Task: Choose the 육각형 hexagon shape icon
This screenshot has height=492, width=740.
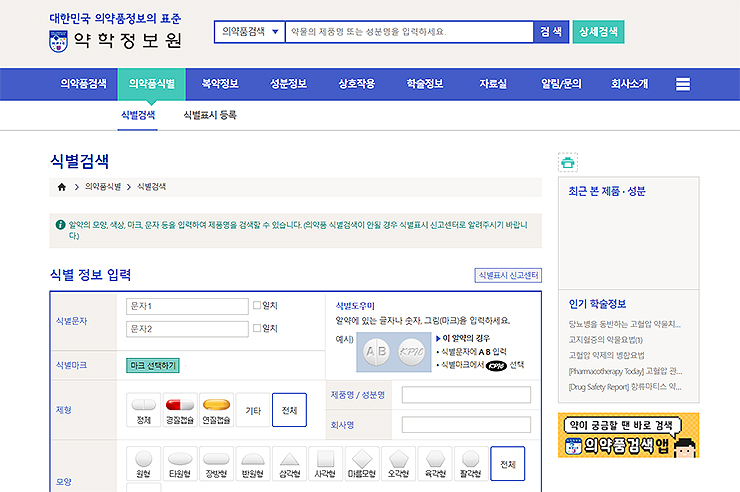Action: [435, 464]
